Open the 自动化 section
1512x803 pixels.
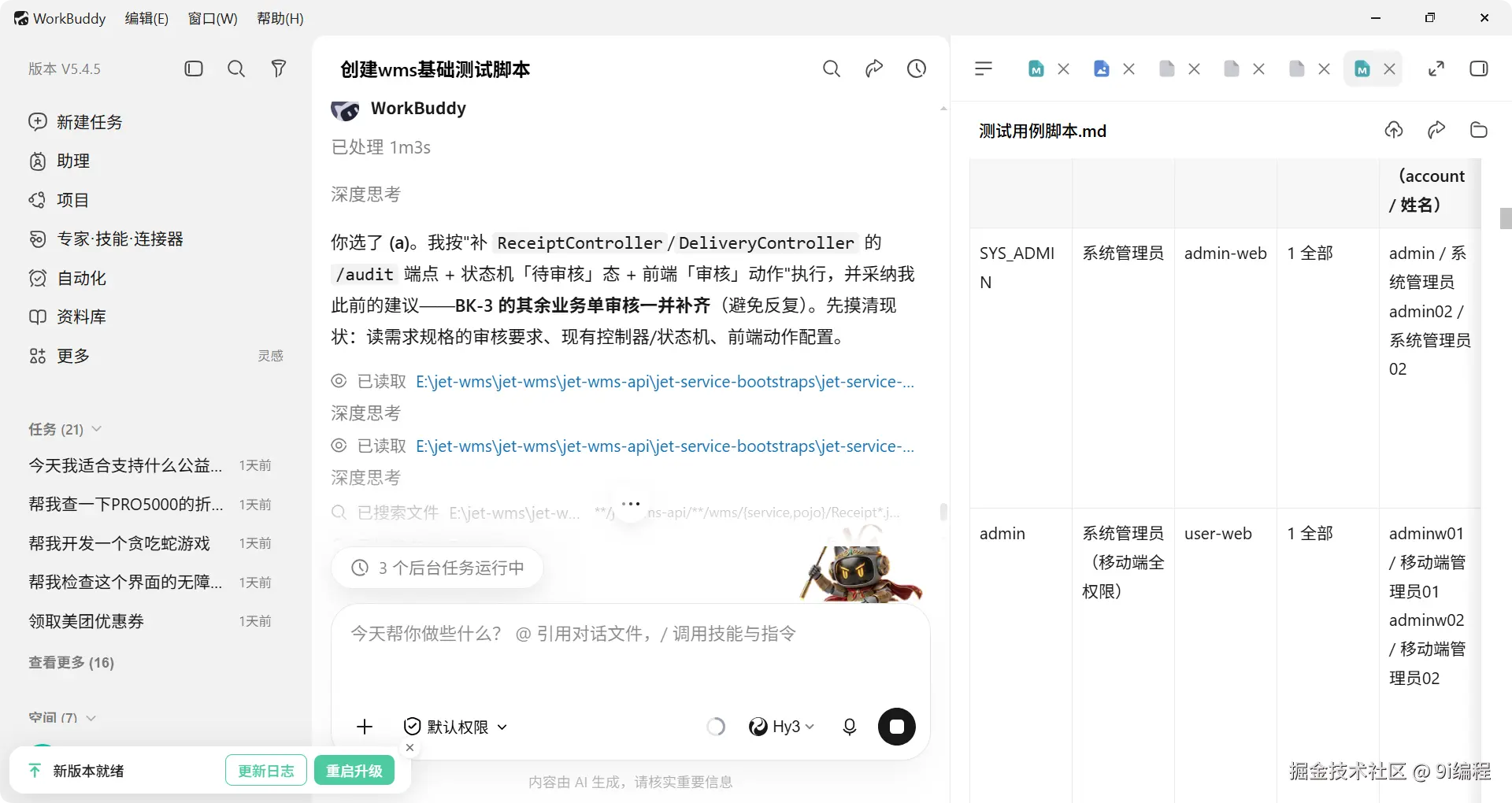(68, 278)
